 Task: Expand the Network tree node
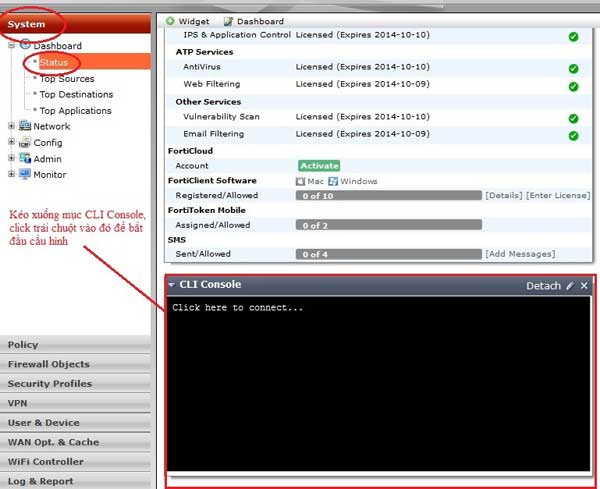[x=11, y=126]
